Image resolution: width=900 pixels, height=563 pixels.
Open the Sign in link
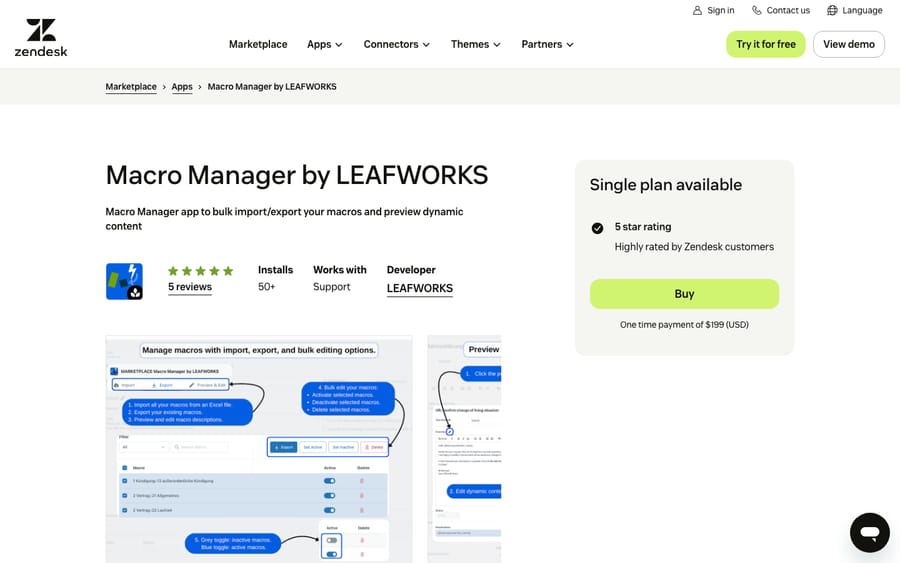(x=720, y=10)
